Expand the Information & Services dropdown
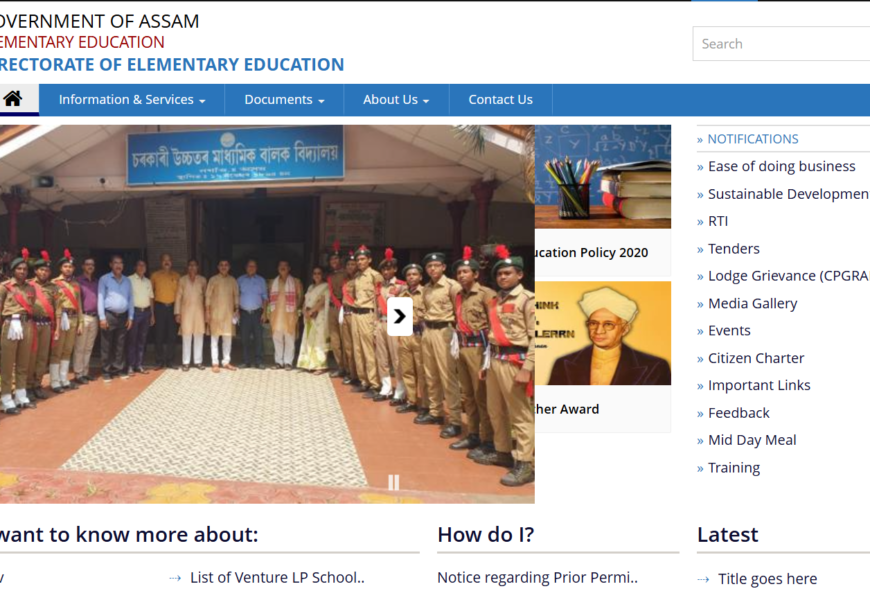This screenshot has height=600, width=870. [131, 100]
